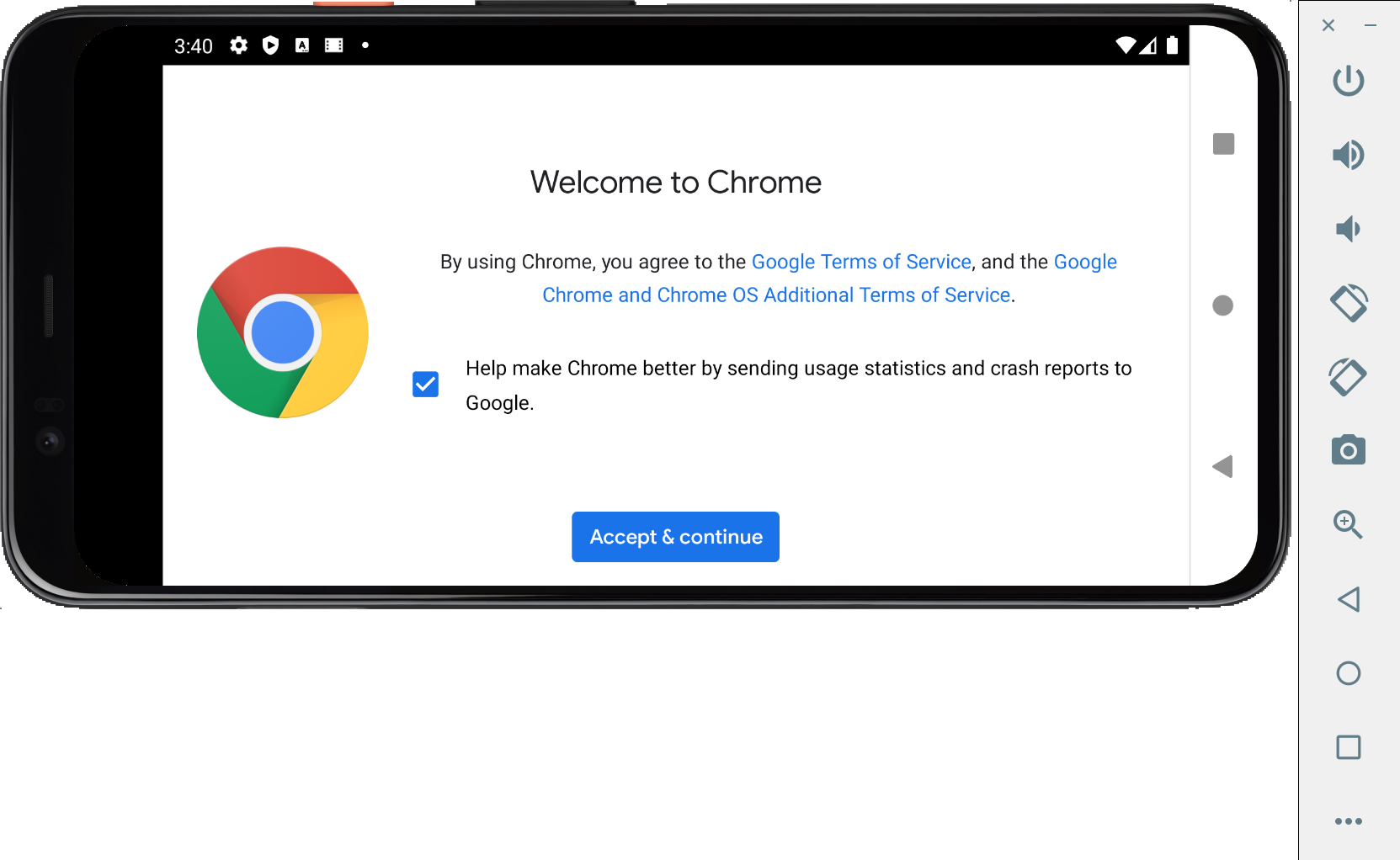Tap the in-device back navigation triangle

point(1222,467)
